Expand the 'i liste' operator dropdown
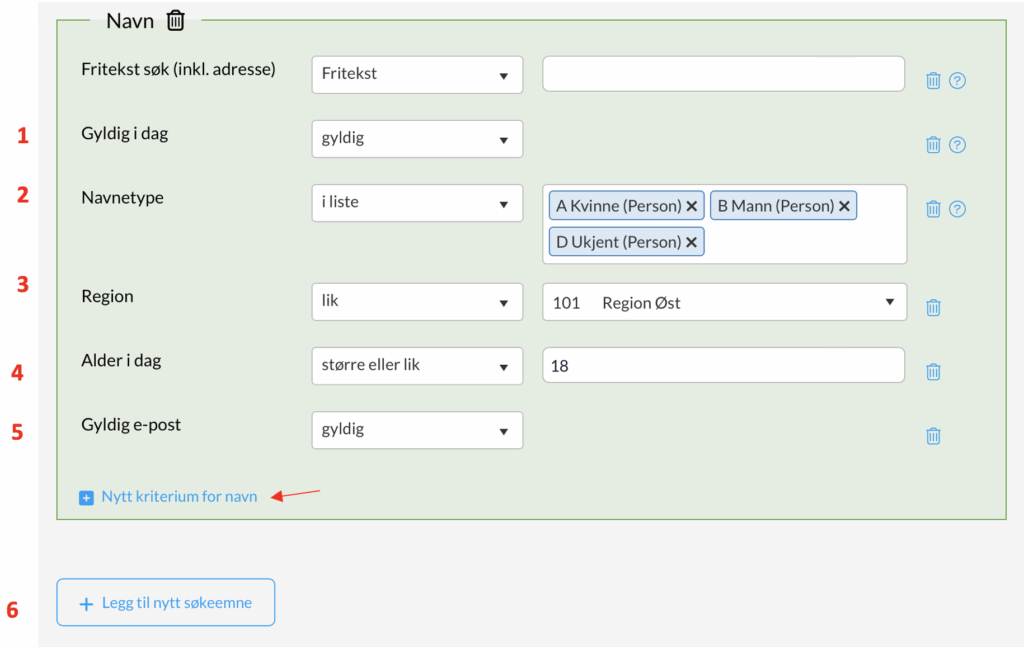Viewport: 1024px width, 649px height. 417,202
